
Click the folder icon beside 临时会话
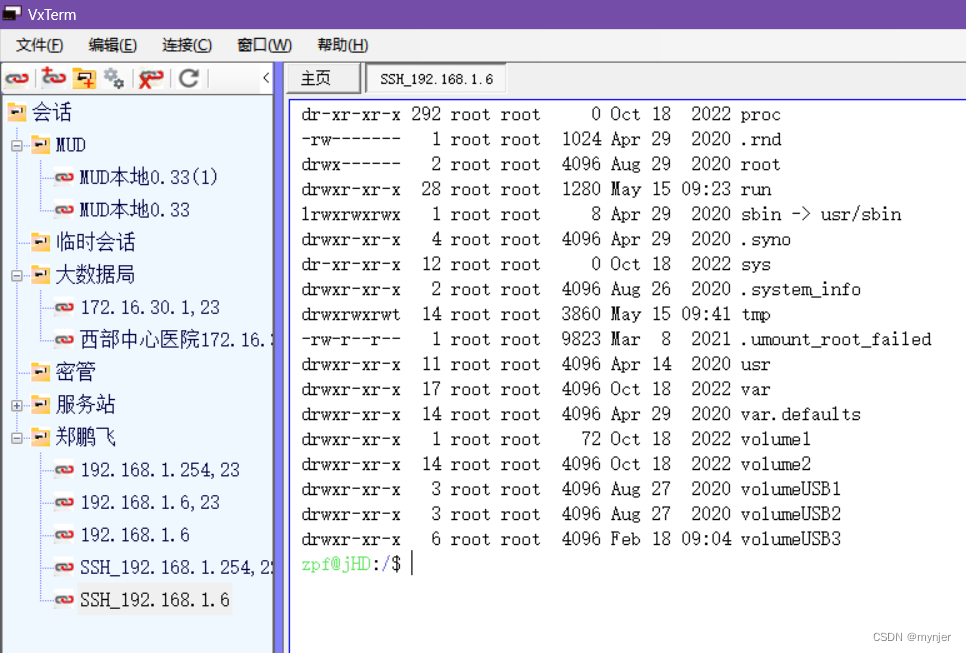pos(41,241)
